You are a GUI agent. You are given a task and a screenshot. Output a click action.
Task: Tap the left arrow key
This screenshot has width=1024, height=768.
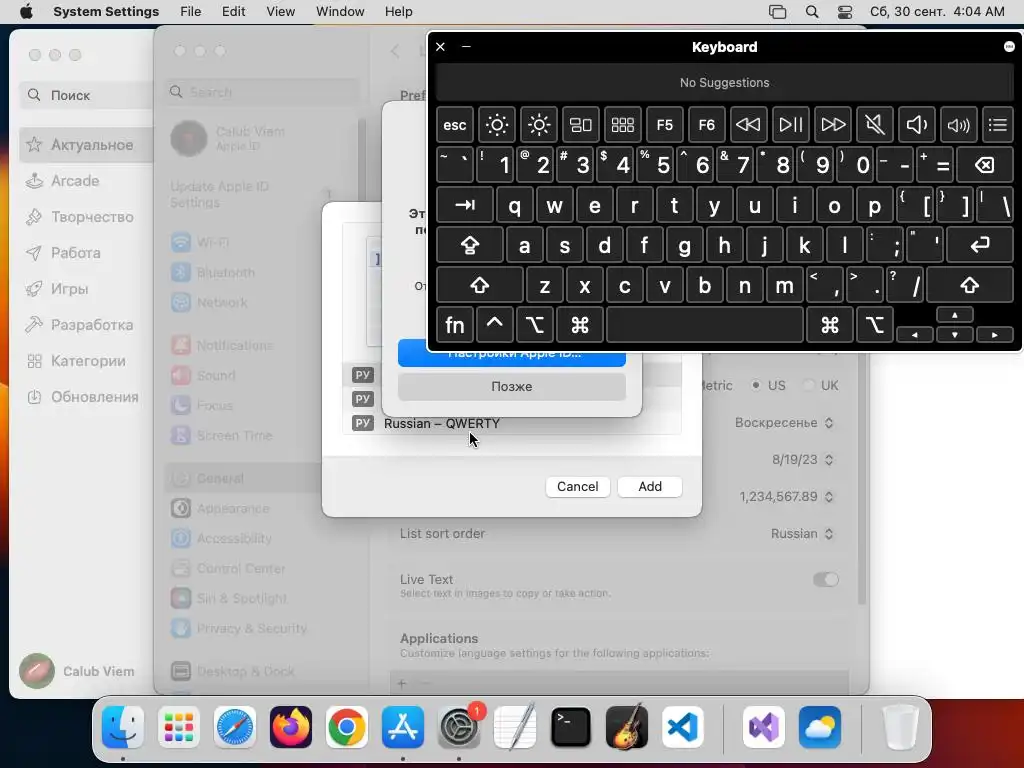914,334
